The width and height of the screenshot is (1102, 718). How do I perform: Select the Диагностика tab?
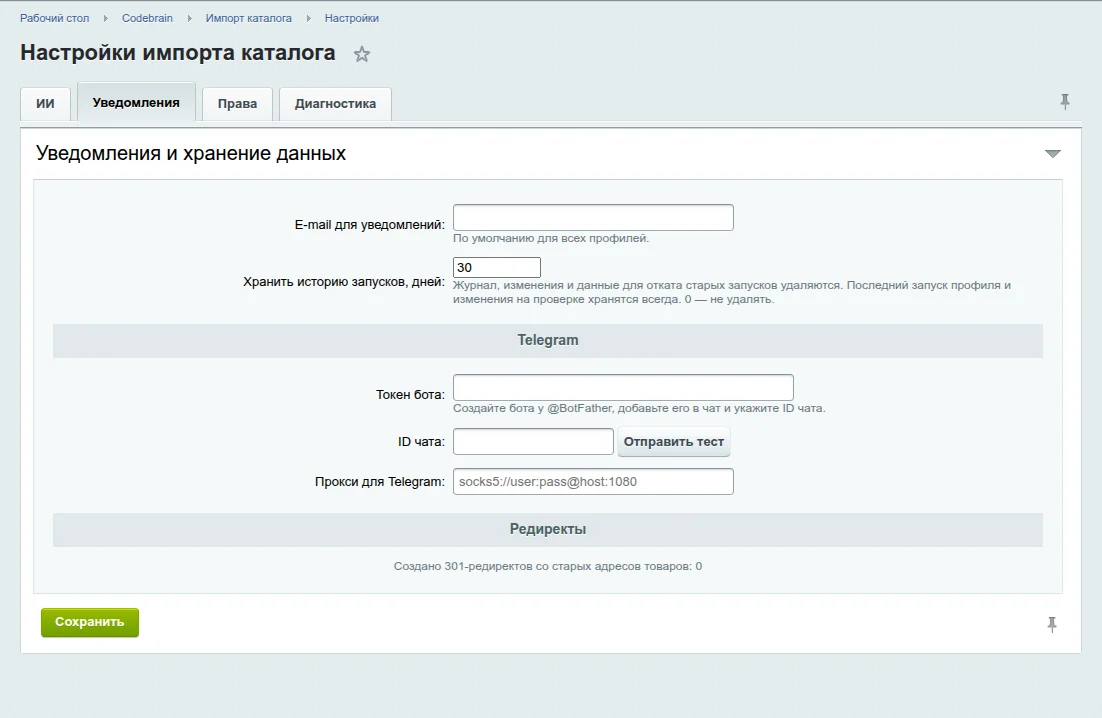(x=335, y=104)
